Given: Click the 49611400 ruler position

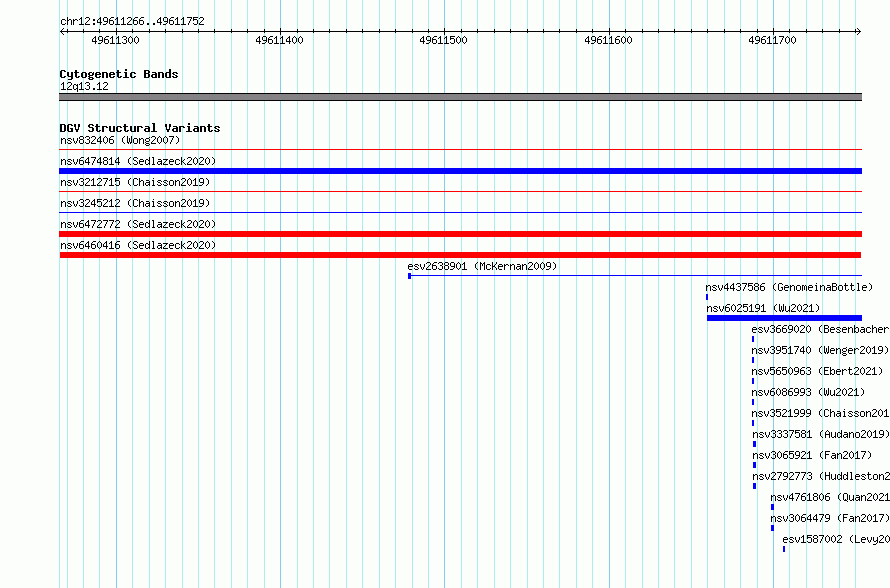Looking at the screenshot, I should (x=279, y=40).
